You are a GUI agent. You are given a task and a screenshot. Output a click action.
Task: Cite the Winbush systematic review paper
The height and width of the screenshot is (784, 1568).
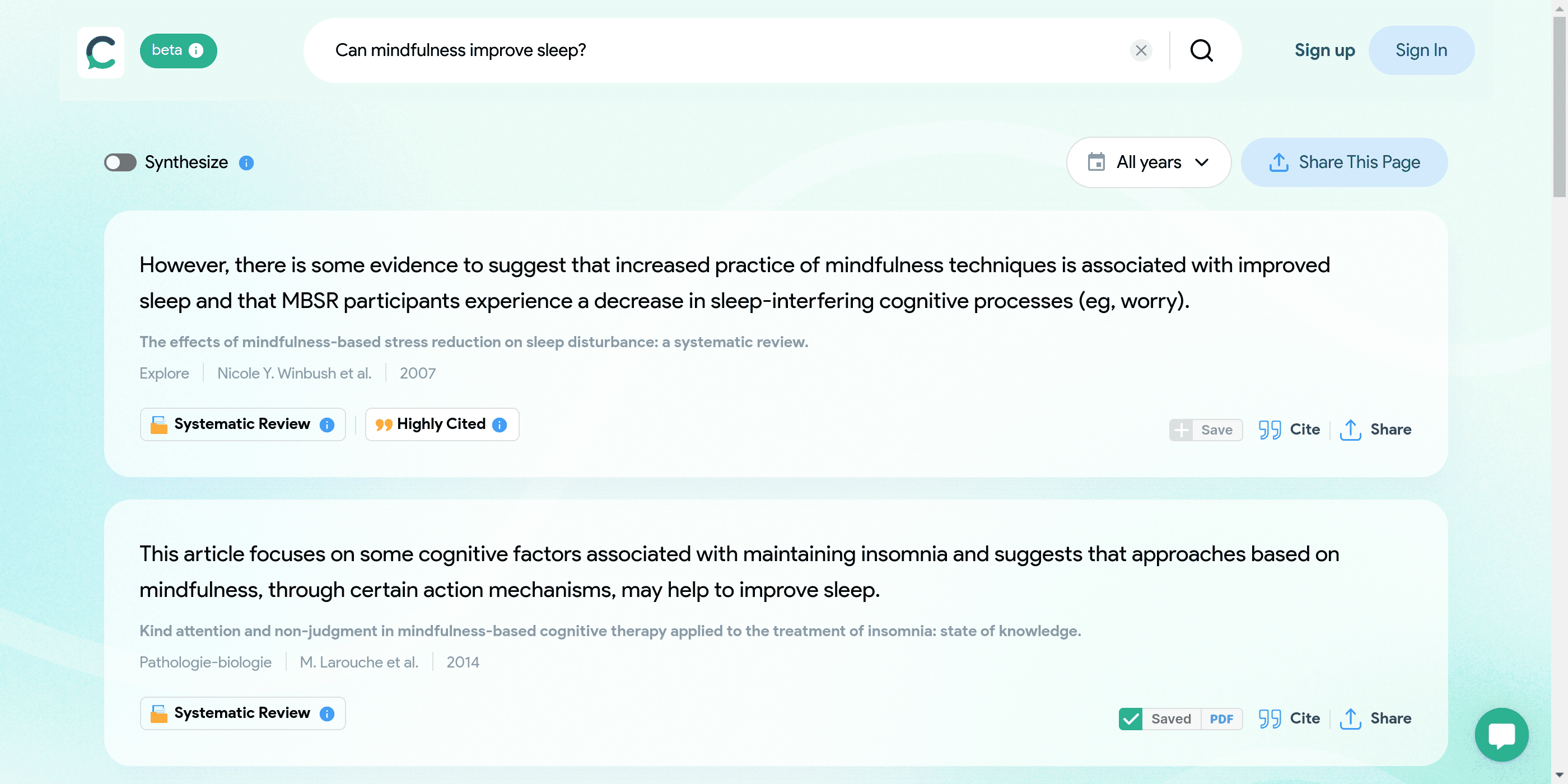click(1289, 430)
